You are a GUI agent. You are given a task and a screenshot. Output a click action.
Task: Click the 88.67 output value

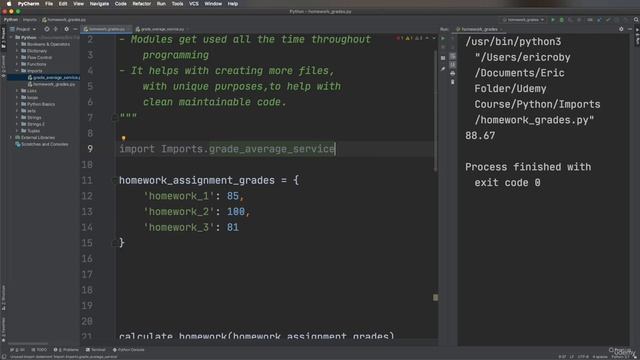[x=480, y=136]
